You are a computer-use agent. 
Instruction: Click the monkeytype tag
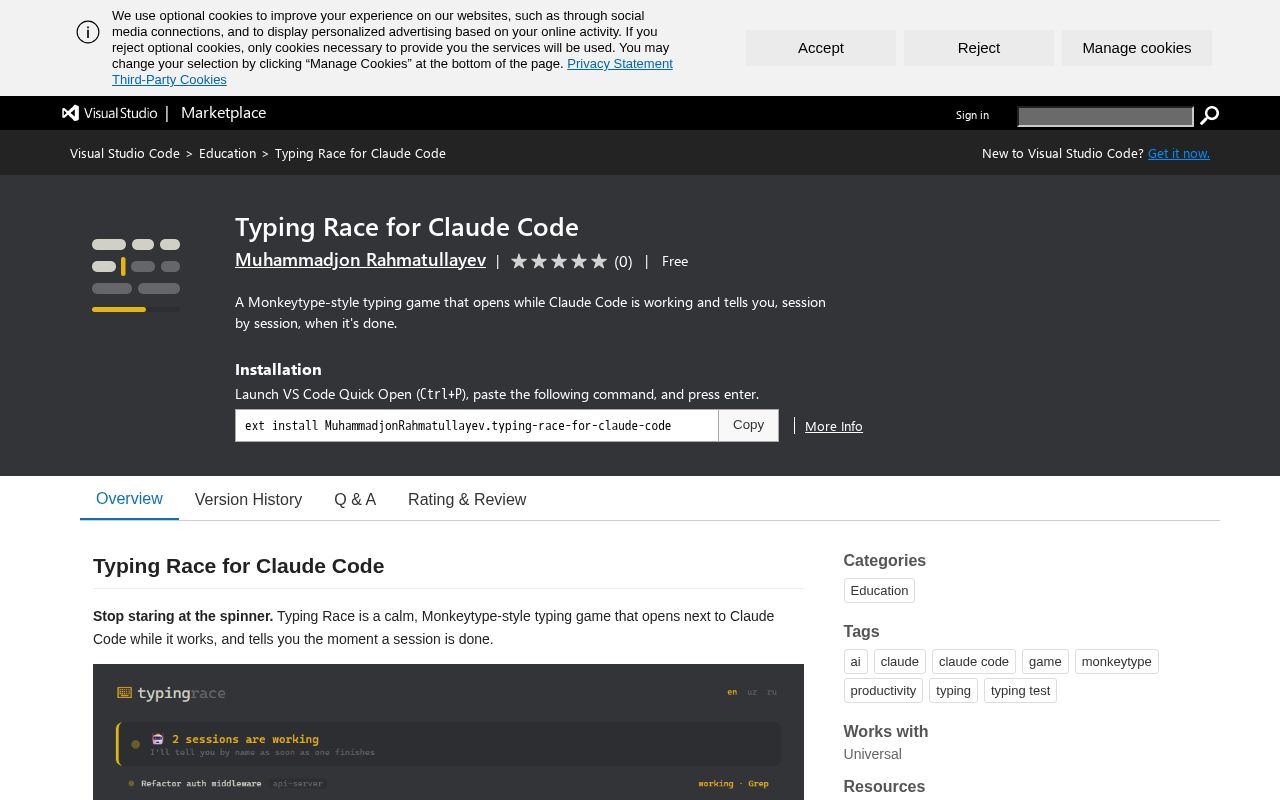[x=1116, y=662]
